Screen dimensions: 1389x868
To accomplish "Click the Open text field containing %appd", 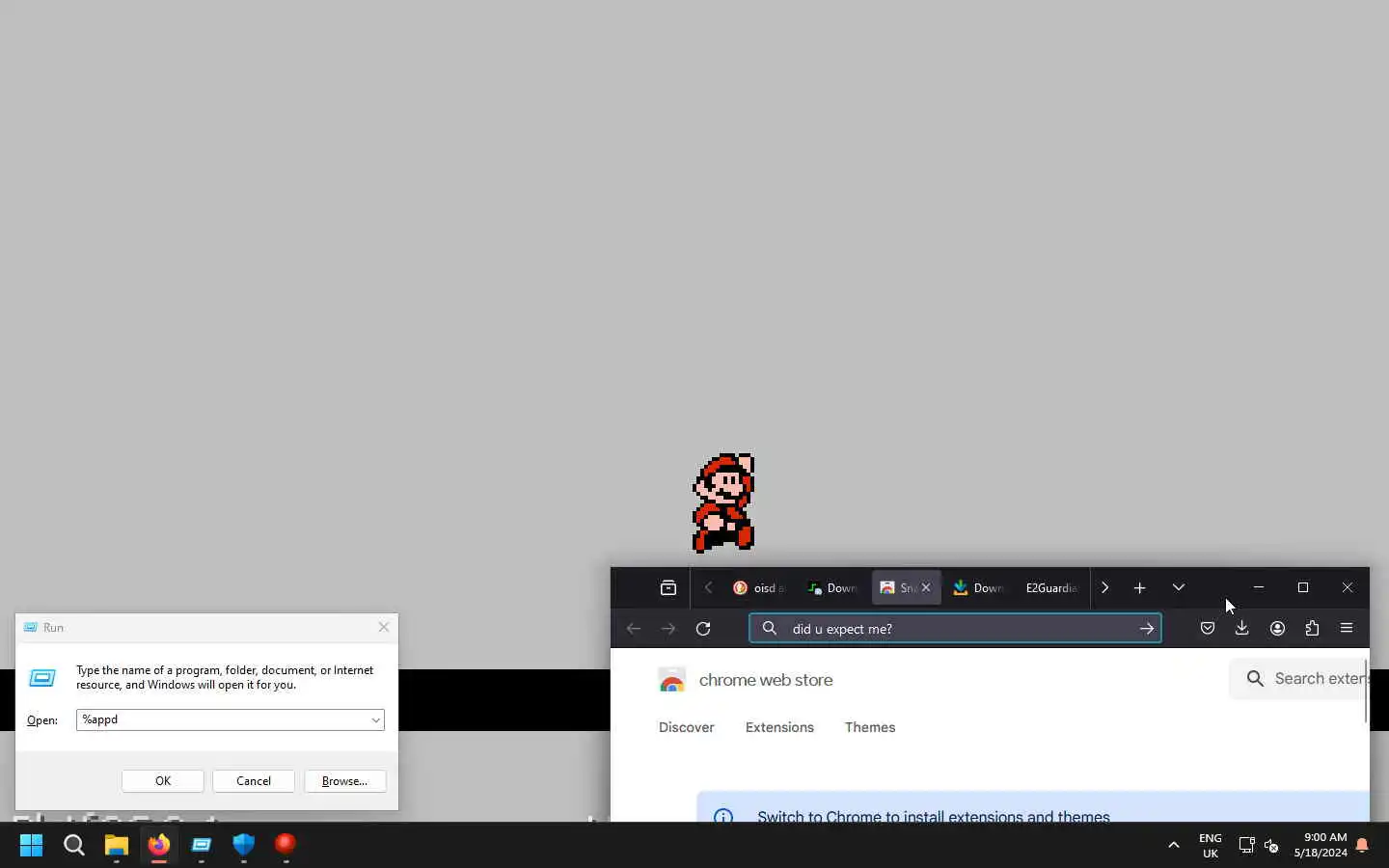I will point(222,719).
